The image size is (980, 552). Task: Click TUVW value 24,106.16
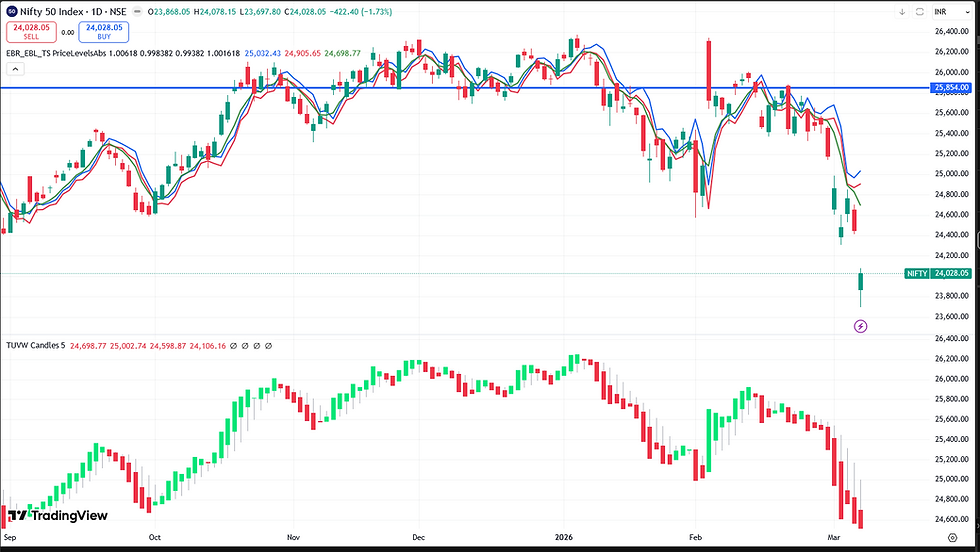208,345
